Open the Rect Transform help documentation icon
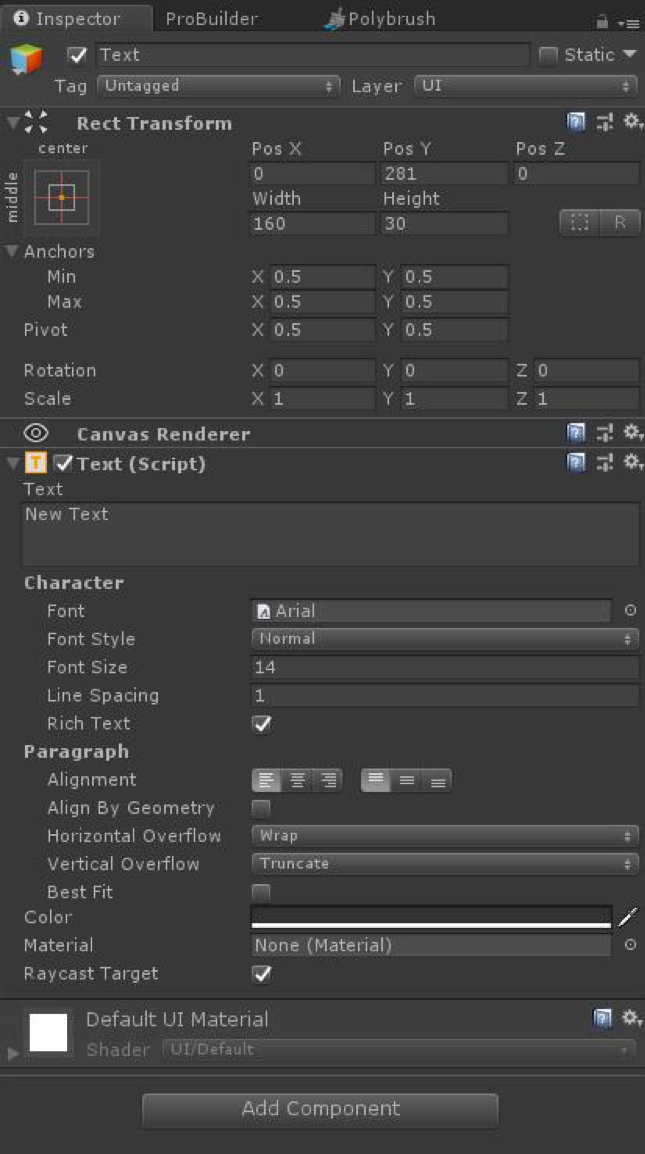The image size is (645, 1154). pos(577,123)
